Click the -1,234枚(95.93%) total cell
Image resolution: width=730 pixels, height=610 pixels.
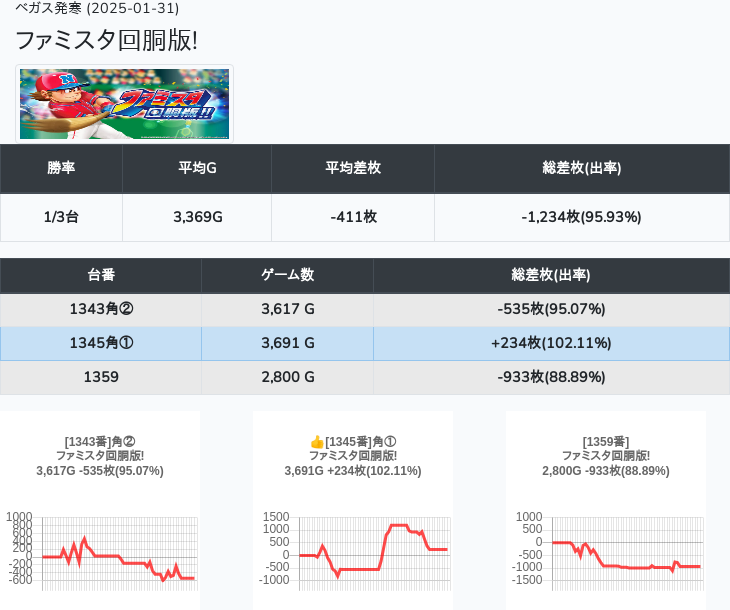581,217
